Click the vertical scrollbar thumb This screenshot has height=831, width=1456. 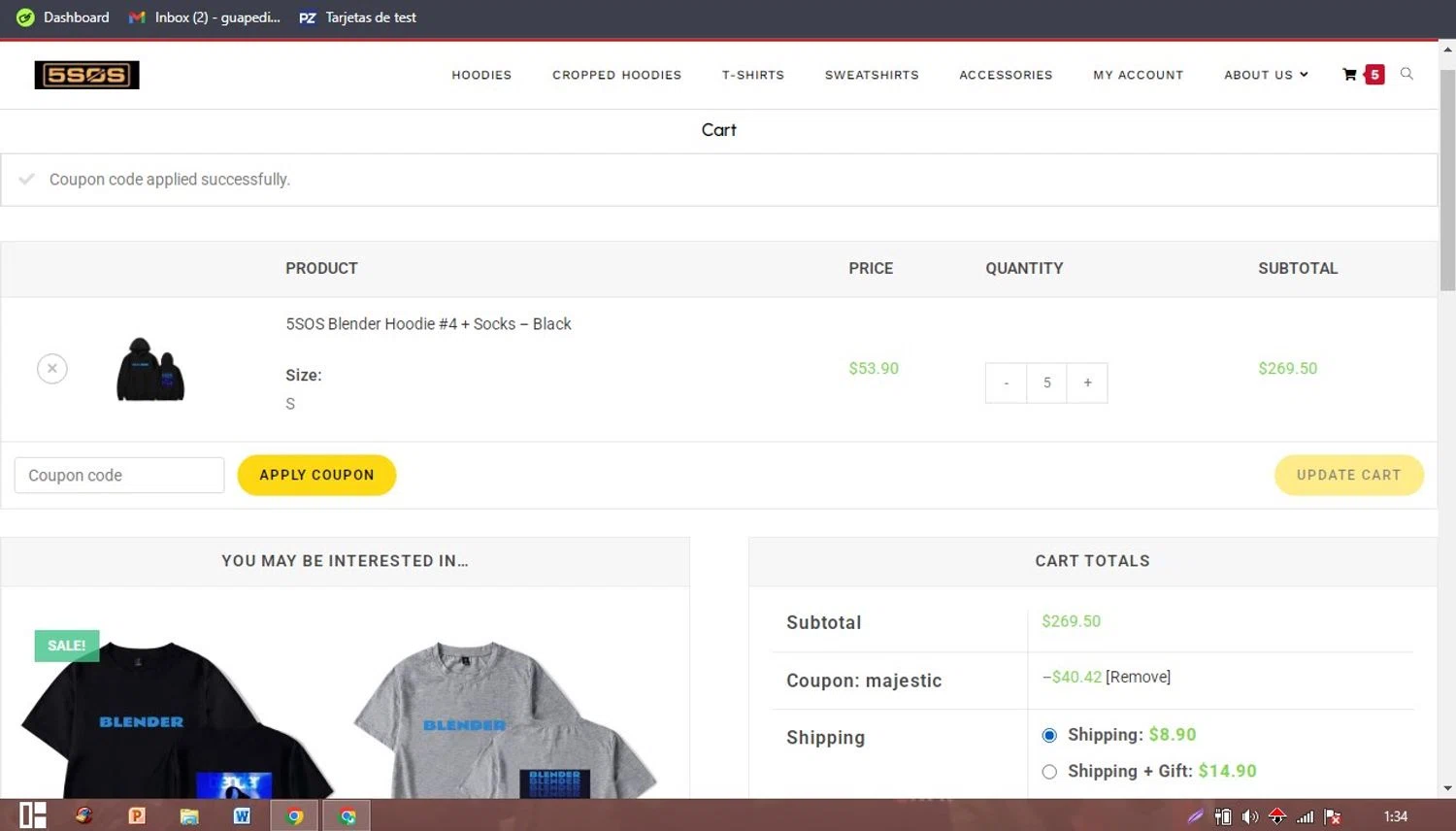coord(1447,180)
